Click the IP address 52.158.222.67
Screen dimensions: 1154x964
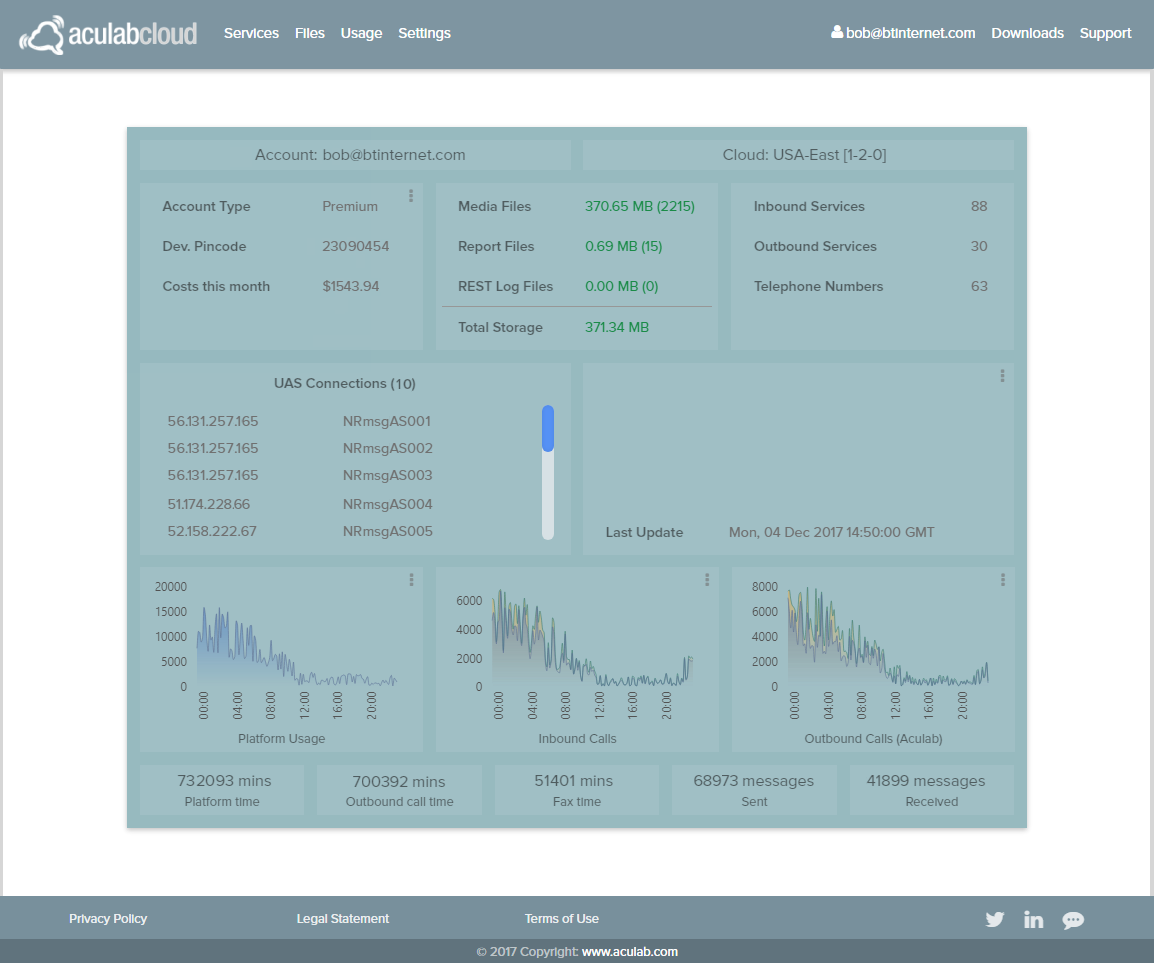(212, 531)
